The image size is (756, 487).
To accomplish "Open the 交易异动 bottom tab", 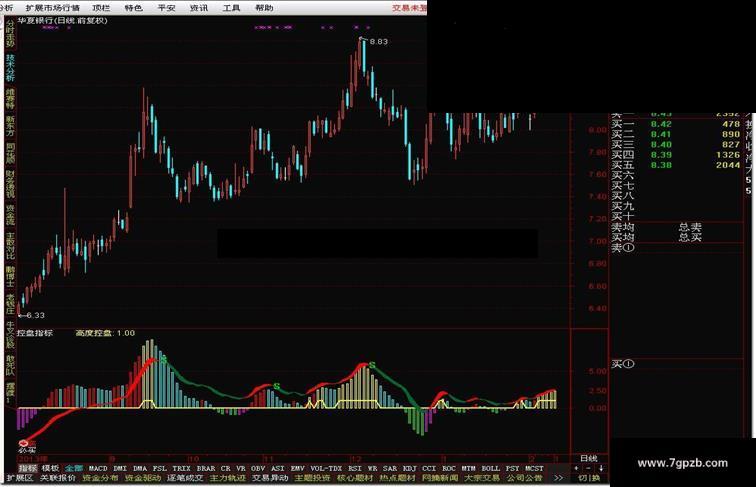I will (x=270, y=478).
